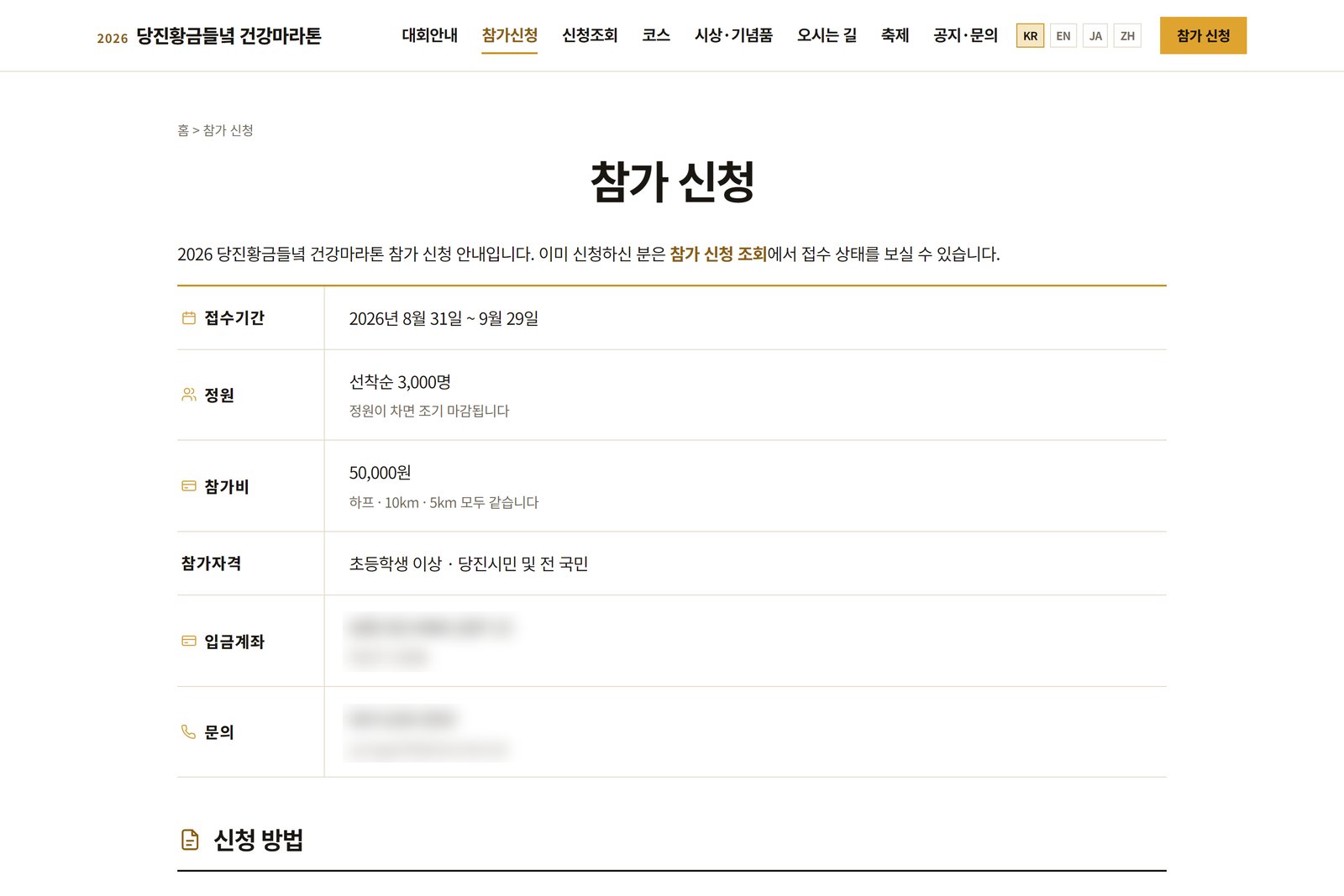Click the 정원 row label
The image size is (1344, 896).
tap(219, 395)
